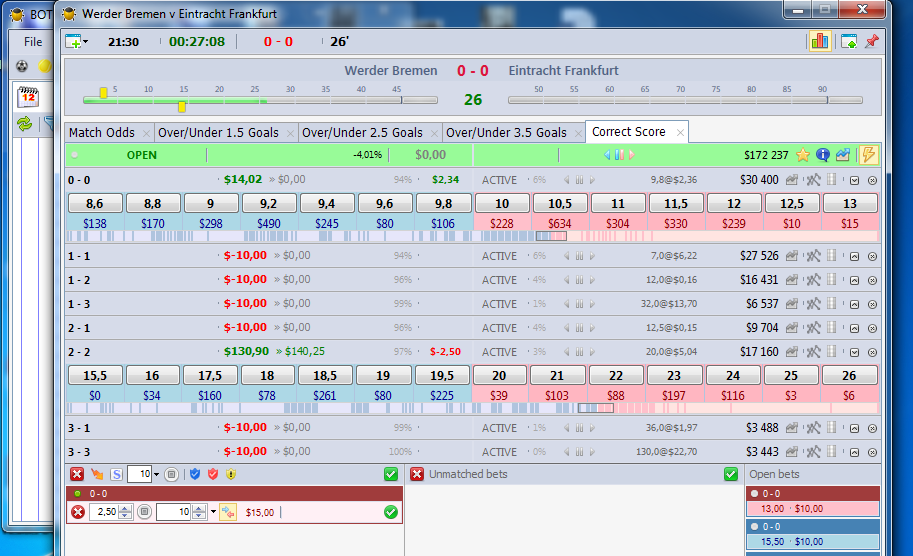Open the ladder grid icon in 1 - 2 row
This screenshot has width=913, height=556.
point(831,279)
